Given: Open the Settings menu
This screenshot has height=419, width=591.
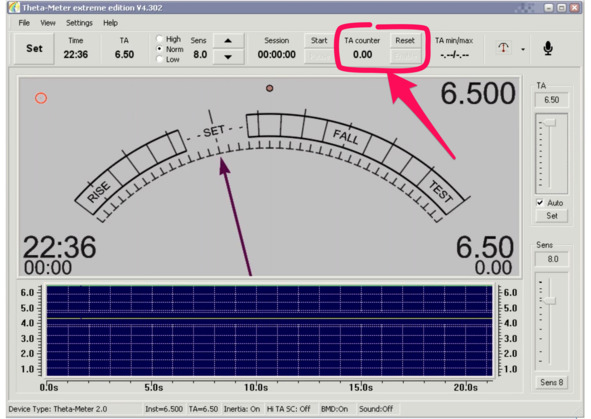Looking at the screenshot, I should pos(79,23).
